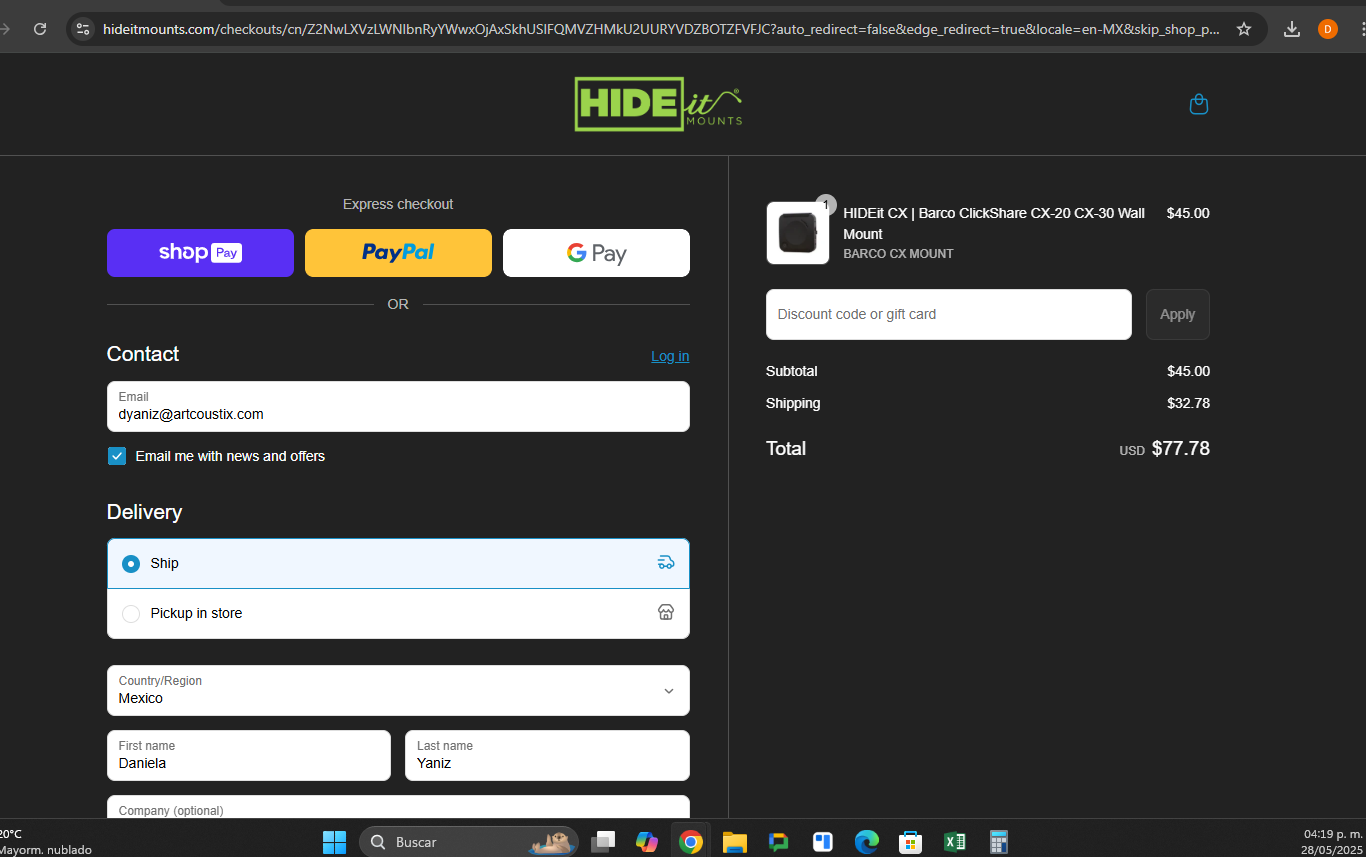Click the product thumbnail image
The width and height of the screenshot is (1366, 857).
(x=798, y=233)
